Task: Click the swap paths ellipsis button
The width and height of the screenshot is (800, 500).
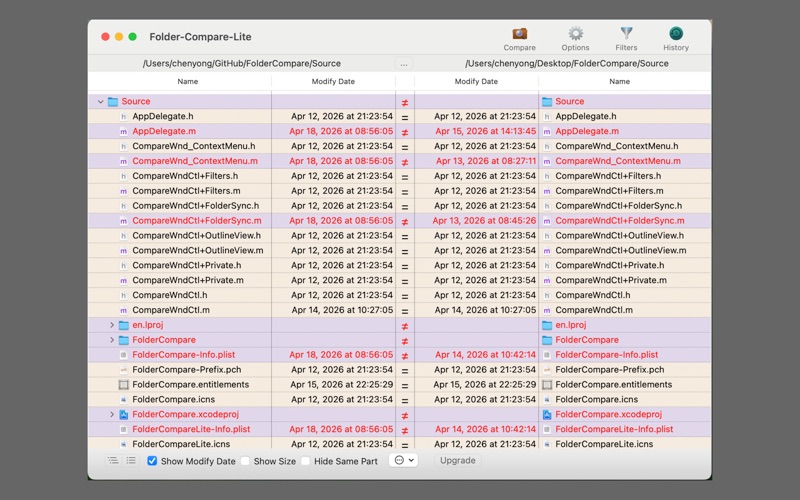Action: tap(404, 64)
